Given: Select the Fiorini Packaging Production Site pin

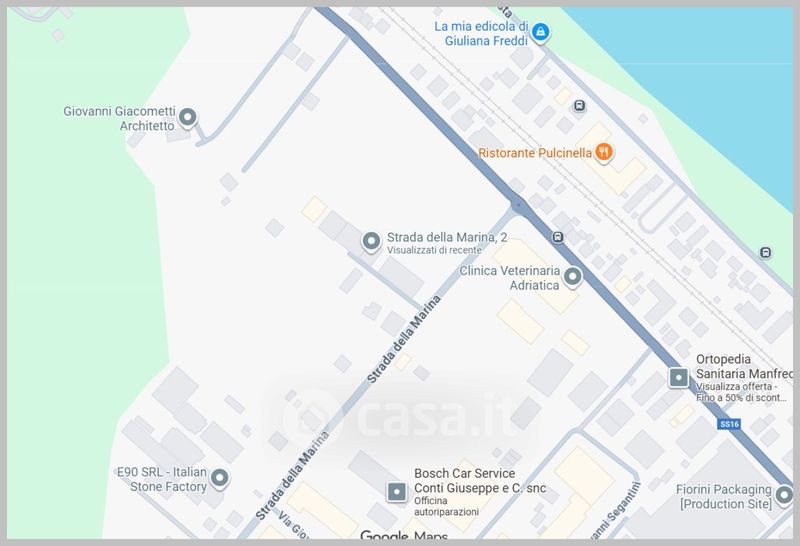Looking at the screenshot, I should pyautogui.click(x=784, y=494).
